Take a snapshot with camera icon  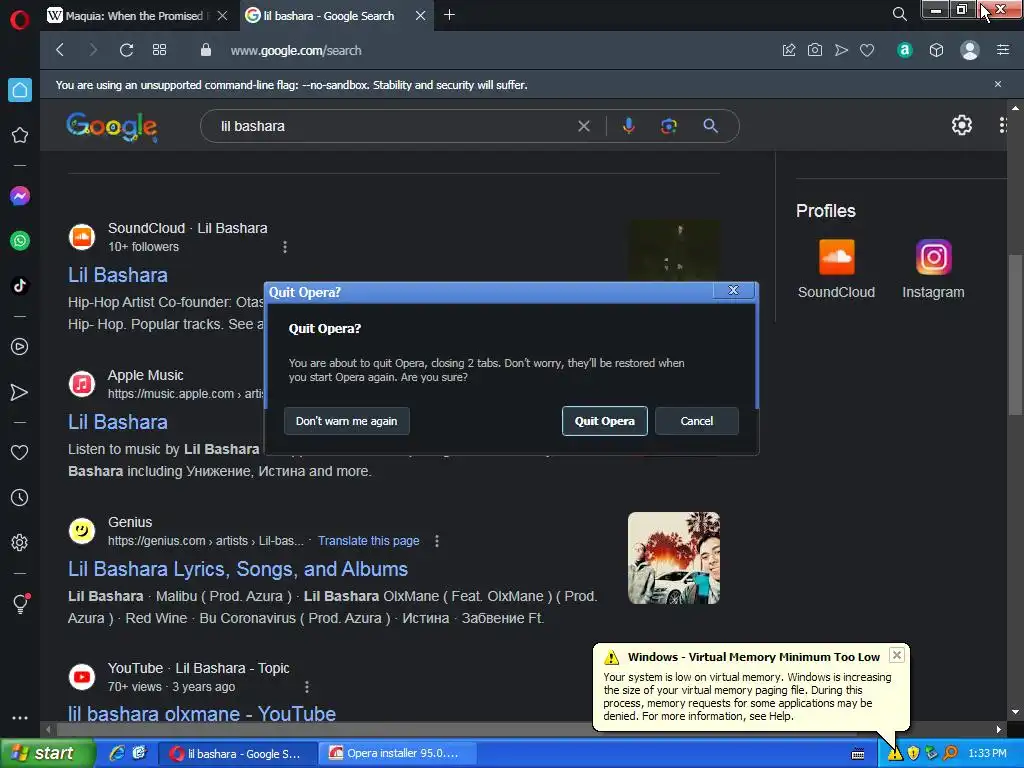(x=815, y=50)
